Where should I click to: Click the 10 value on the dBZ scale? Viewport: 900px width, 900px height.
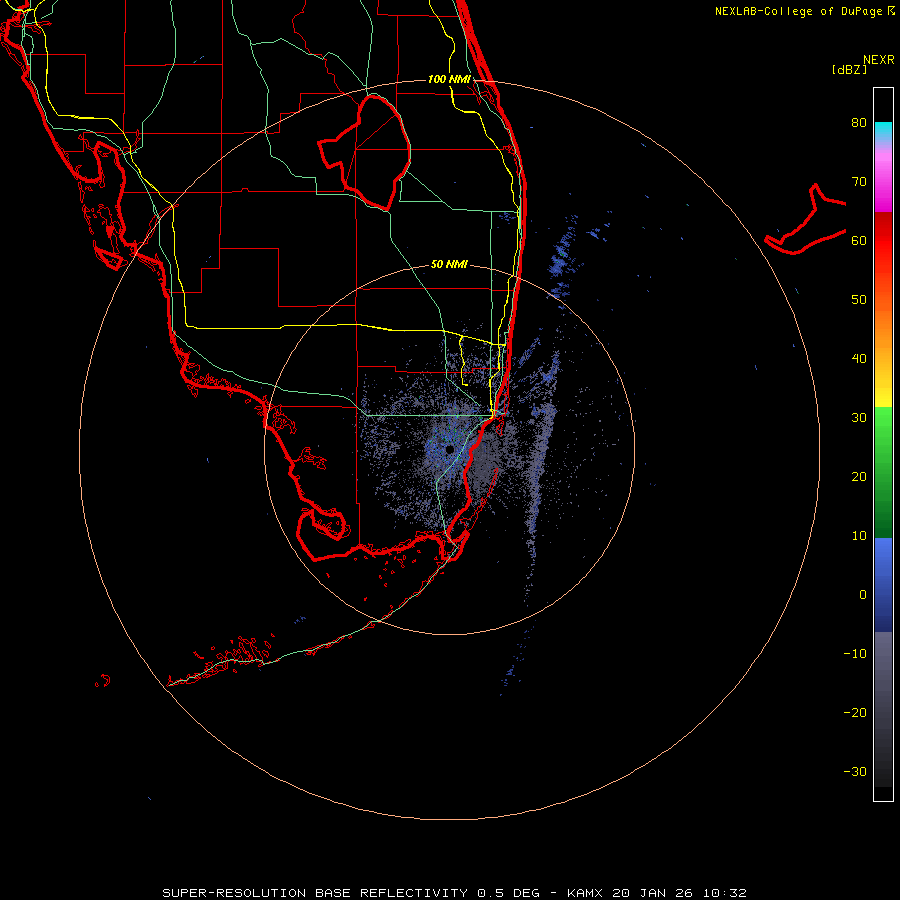(x=859, y=536)
